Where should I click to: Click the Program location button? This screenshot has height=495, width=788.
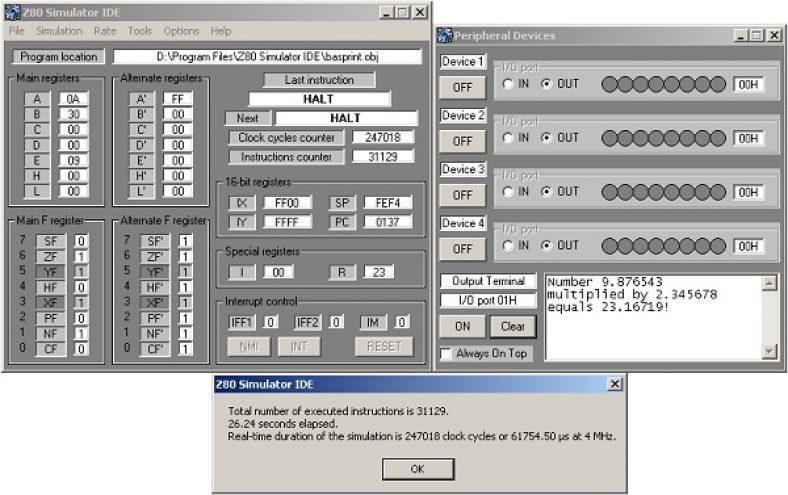click(x=59, y=56)
